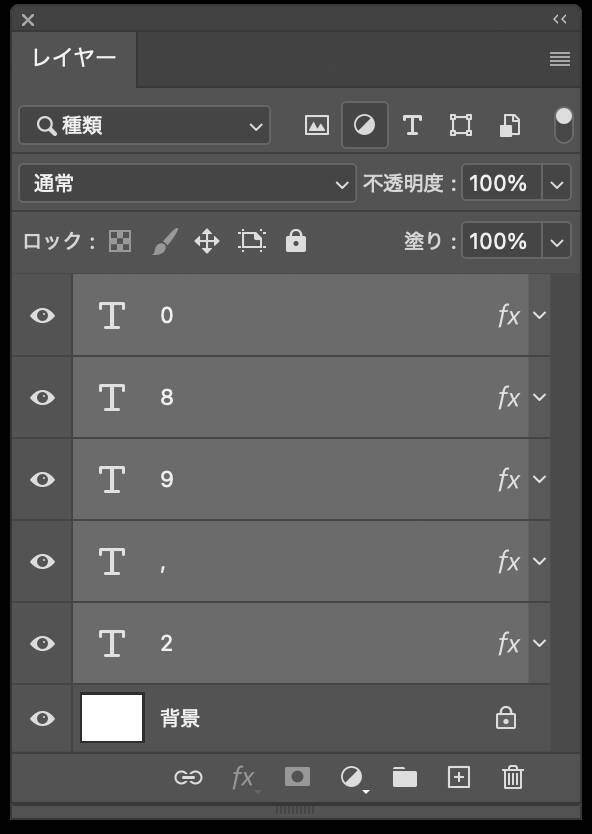The height and width of the screenshot is (834, 592).
Task: Filter layers by shape layers
Action: click(x=461, y=125)
